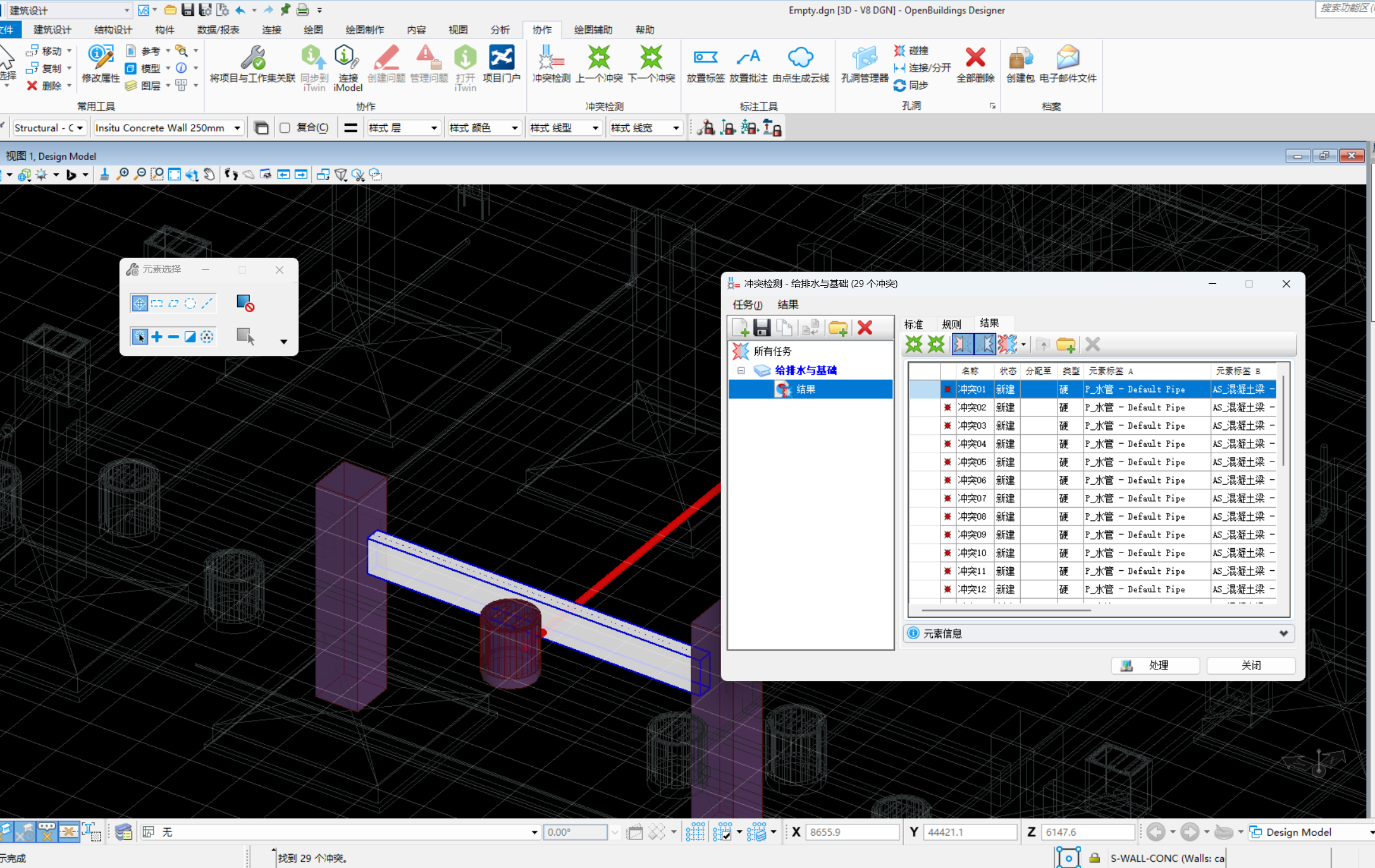Toggle the compound (复合) checkbox
Image resolution: width=1375 pixels, height=868 pixels.
tap(285, 128)
